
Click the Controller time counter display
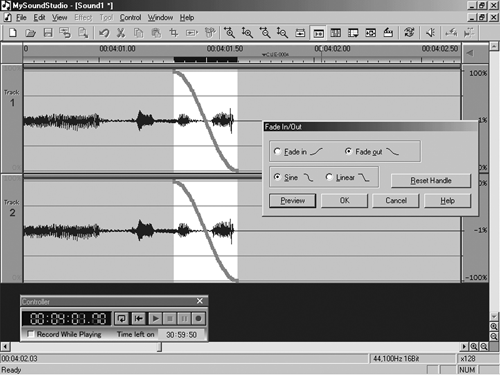68,318
